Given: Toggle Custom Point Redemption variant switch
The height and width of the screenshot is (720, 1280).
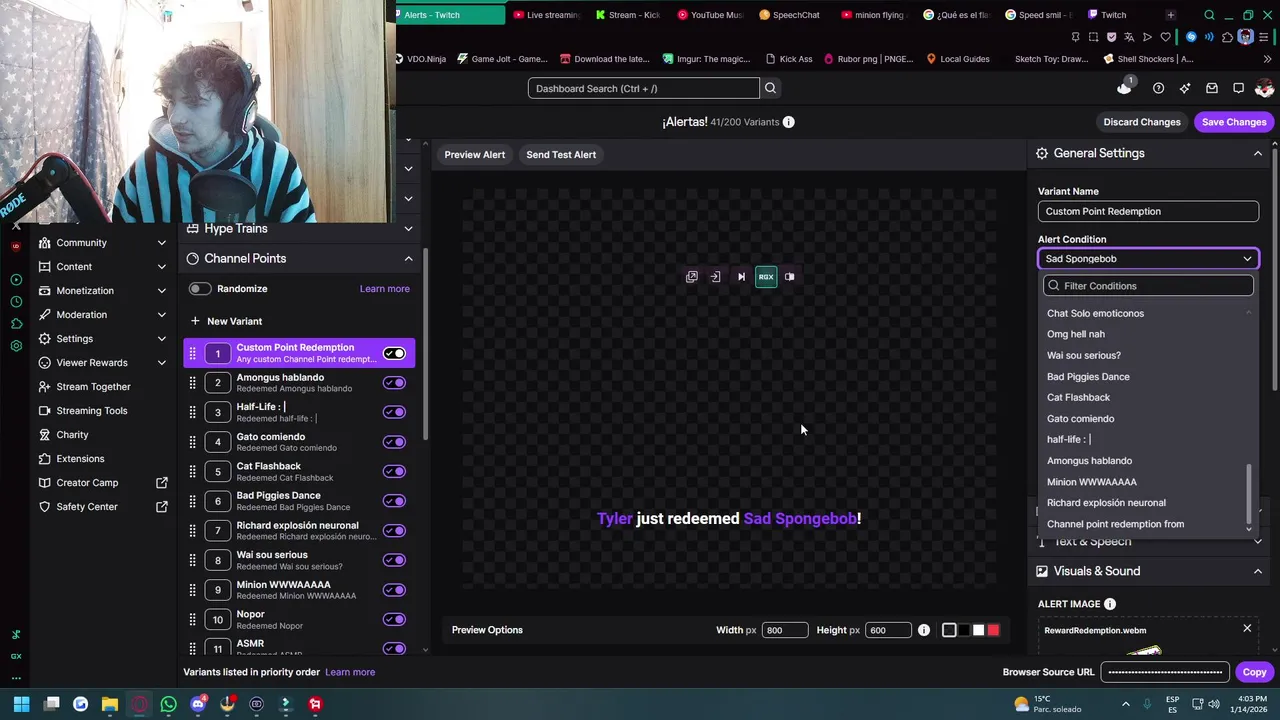Looking at the screenshot, I should [x=394, y=353].
